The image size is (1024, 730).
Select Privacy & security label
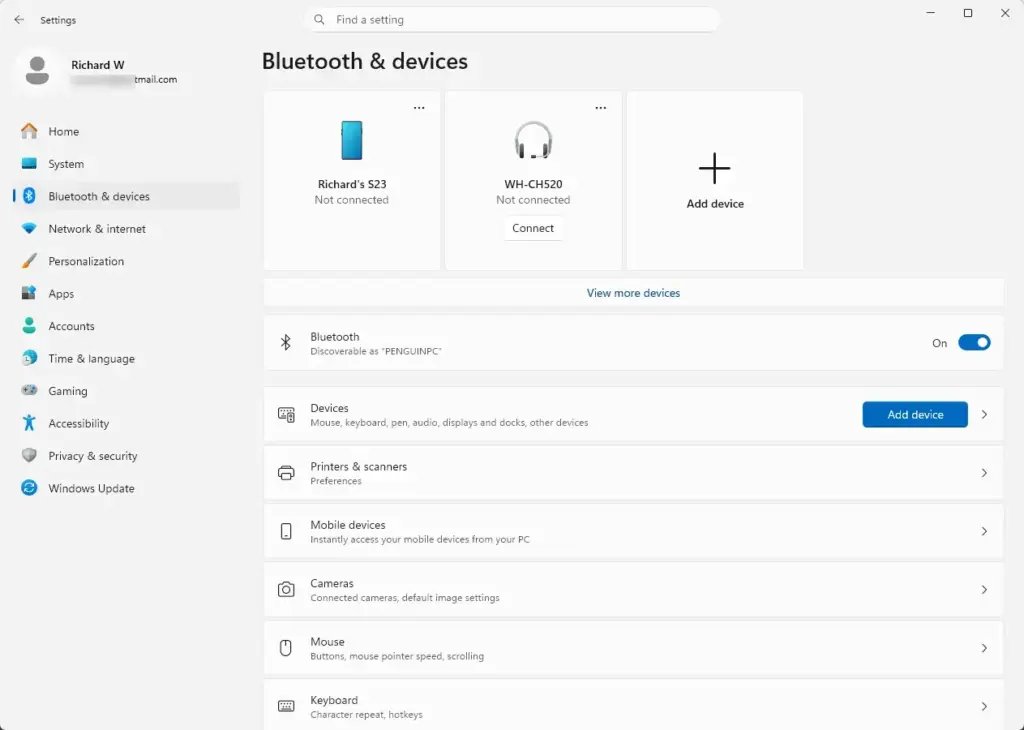pos(93,456)
